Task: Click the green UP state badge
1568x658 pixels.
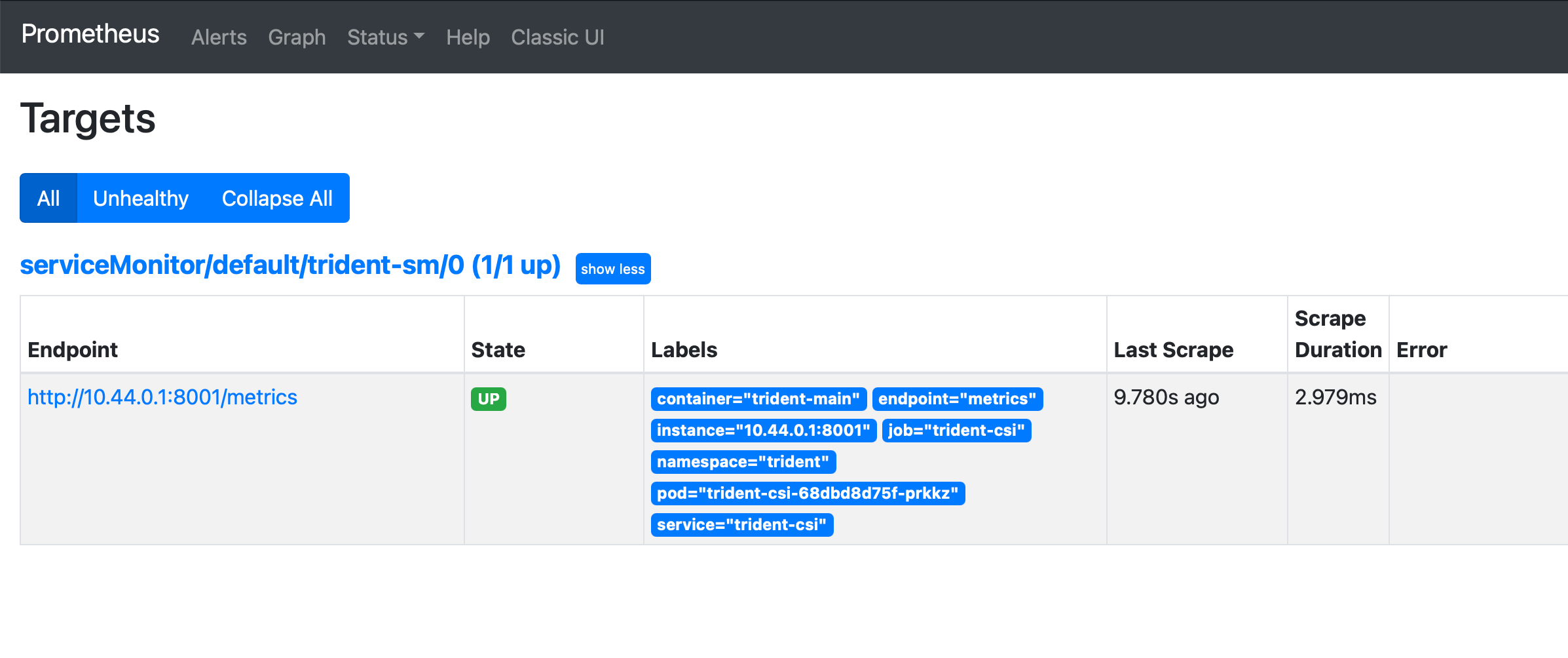Action: 488,398
